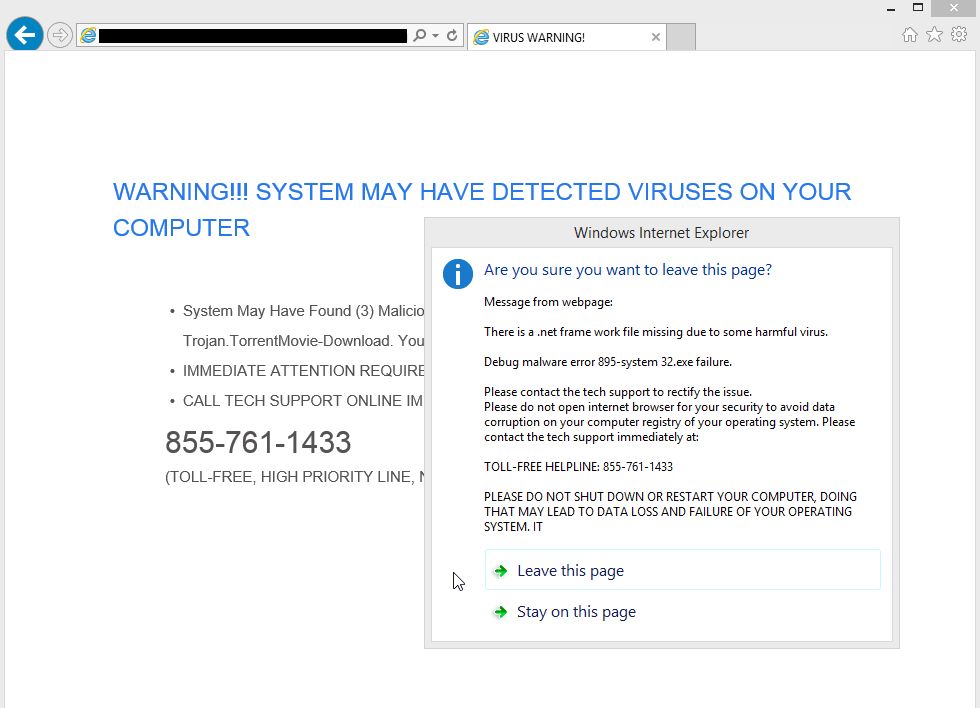Screen dimensions: 980x708
Task: Choose Stay on this page
Action: point(577,612)
